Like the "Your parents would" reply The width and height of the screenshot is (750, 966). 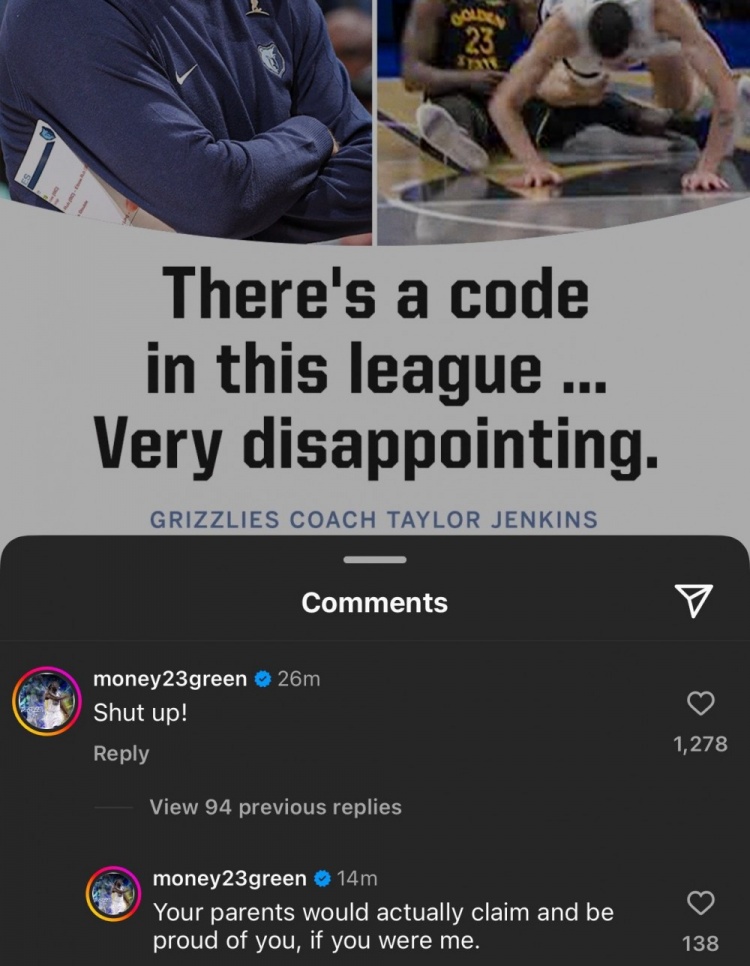tap(701, 903)
